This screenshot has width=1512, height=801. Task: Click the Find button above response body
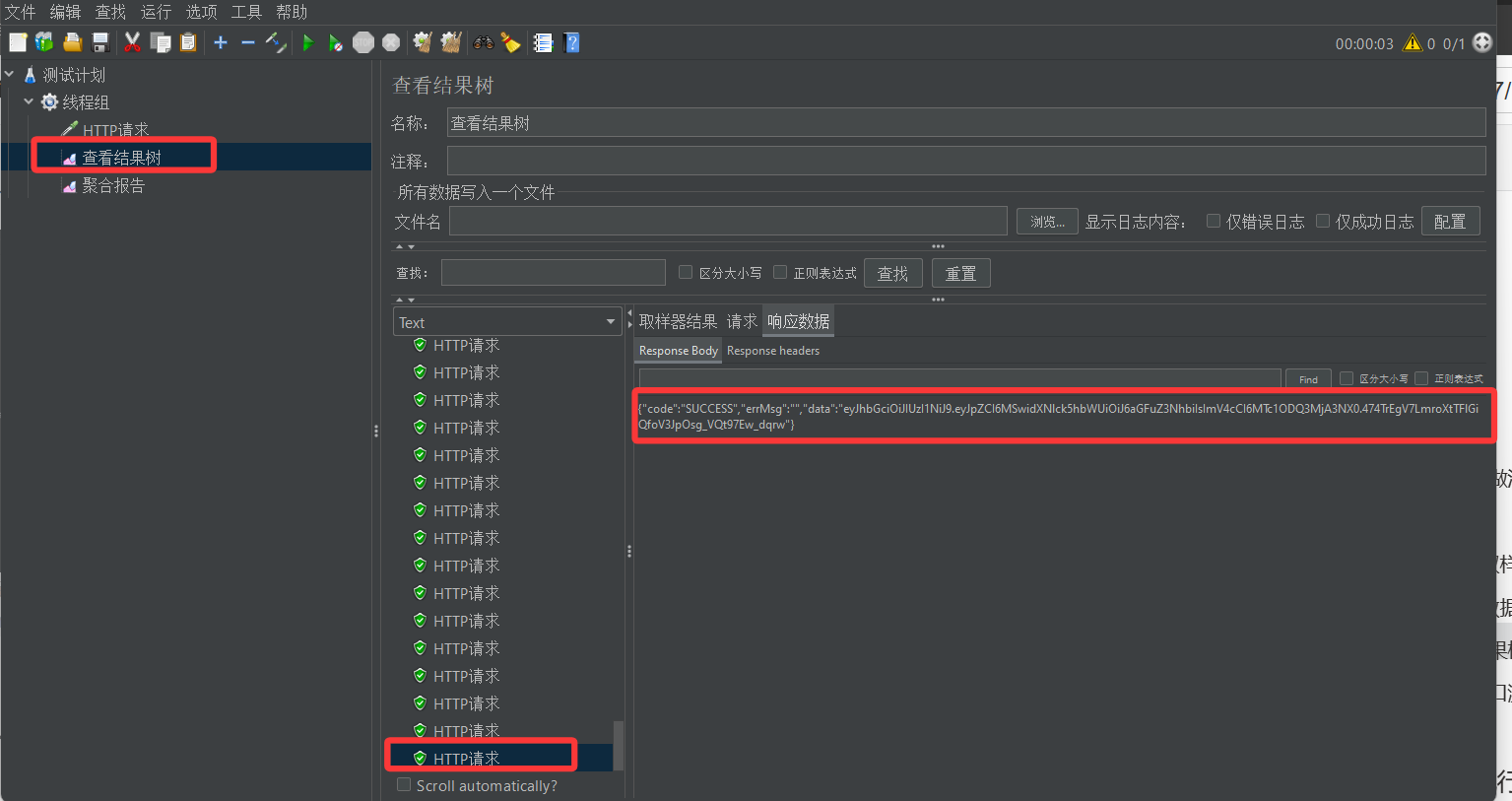tap(1308, 379)
